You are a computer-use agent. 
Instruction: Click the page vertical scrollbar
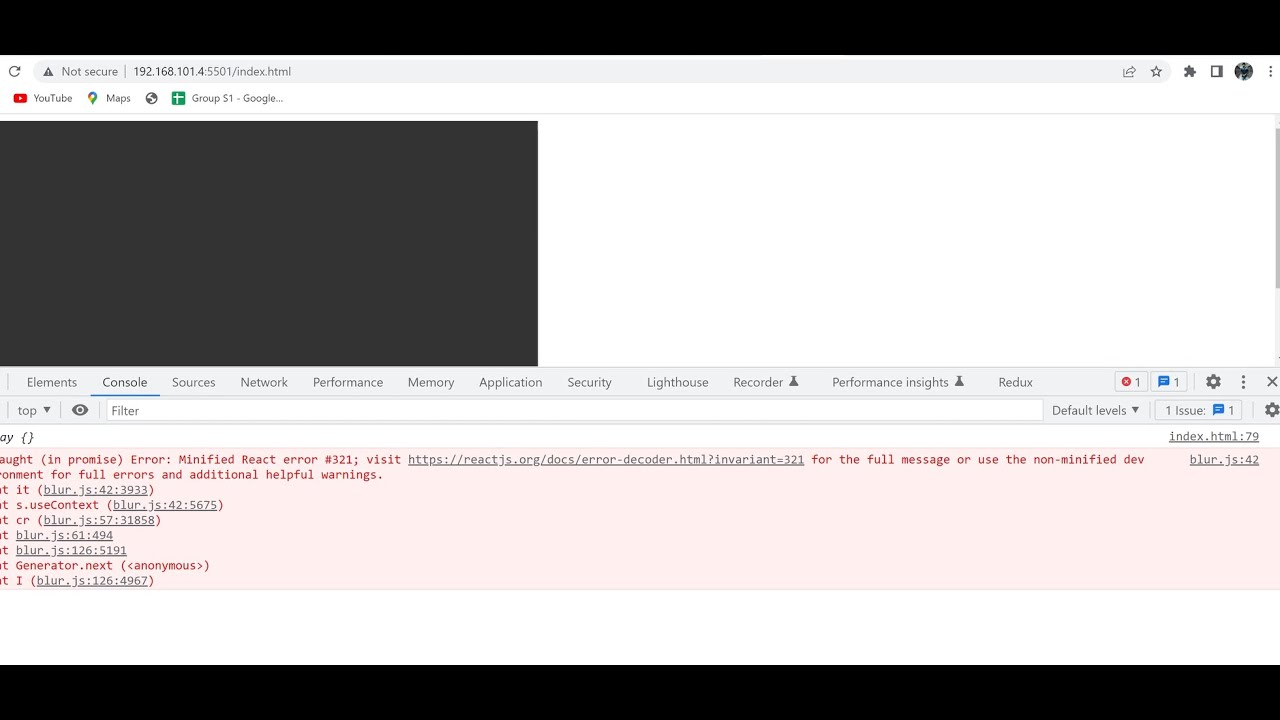(1277, 207)
